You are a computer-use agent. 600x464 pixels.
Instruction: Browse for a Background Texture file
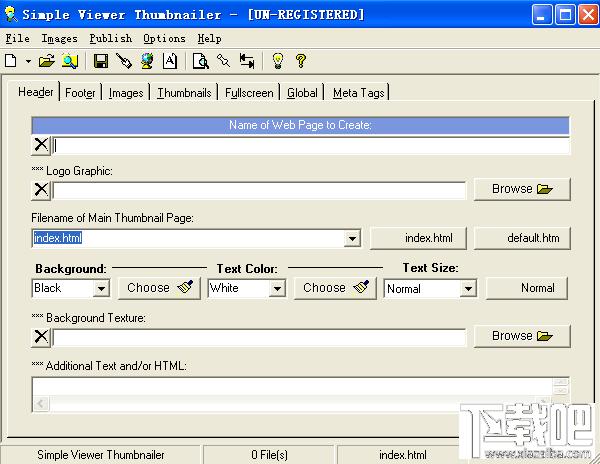pyautogui.click(x=522, y=336)
